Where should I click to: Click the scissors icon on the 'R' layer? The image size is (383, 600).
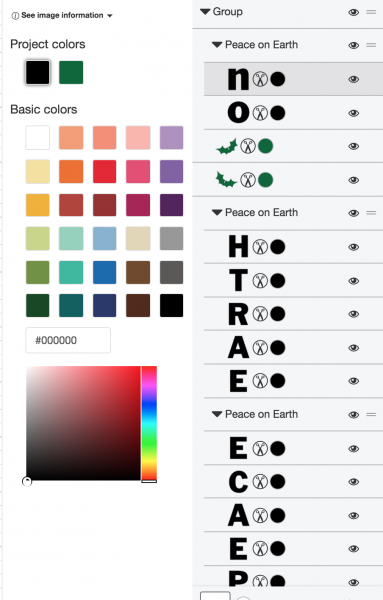[260, 314]
